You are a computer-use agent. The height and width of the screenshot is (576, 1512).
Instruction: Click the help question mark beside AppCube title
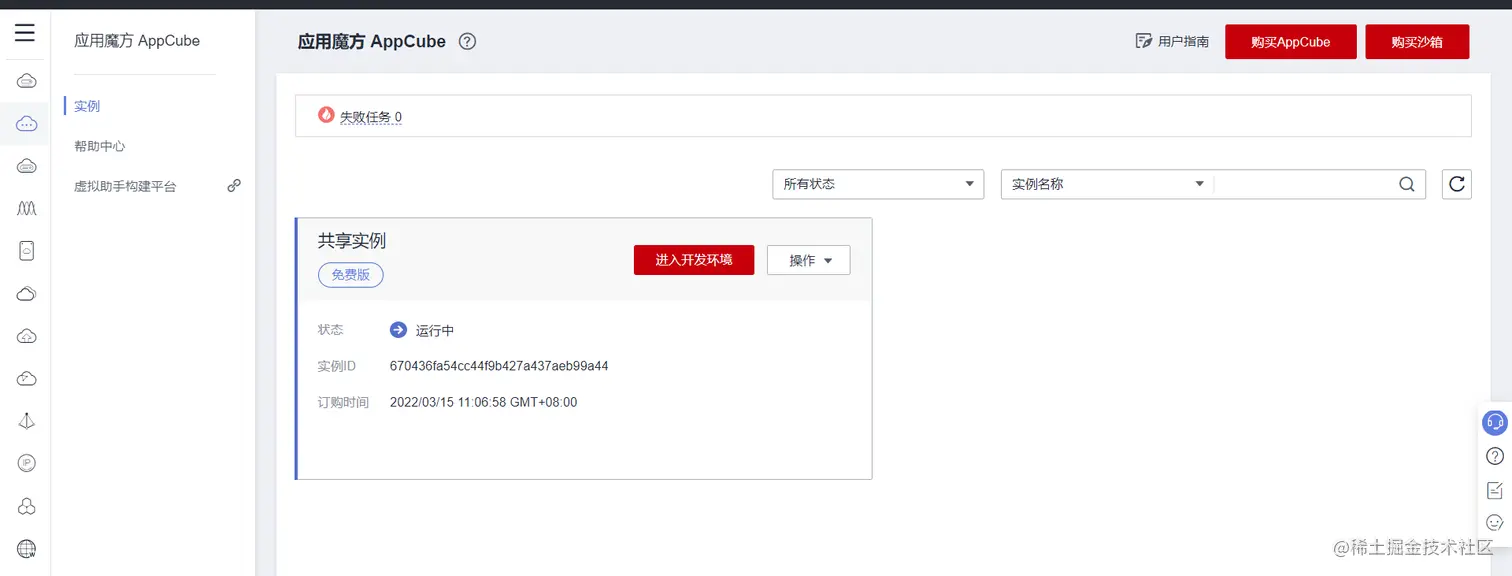467,42
